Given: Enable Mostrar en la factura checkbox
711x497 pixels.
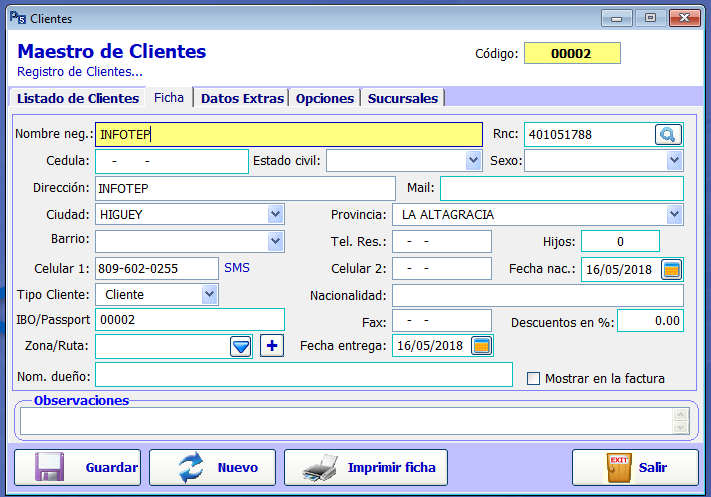Looking at the screenshot, I should [x=534, y=379].
